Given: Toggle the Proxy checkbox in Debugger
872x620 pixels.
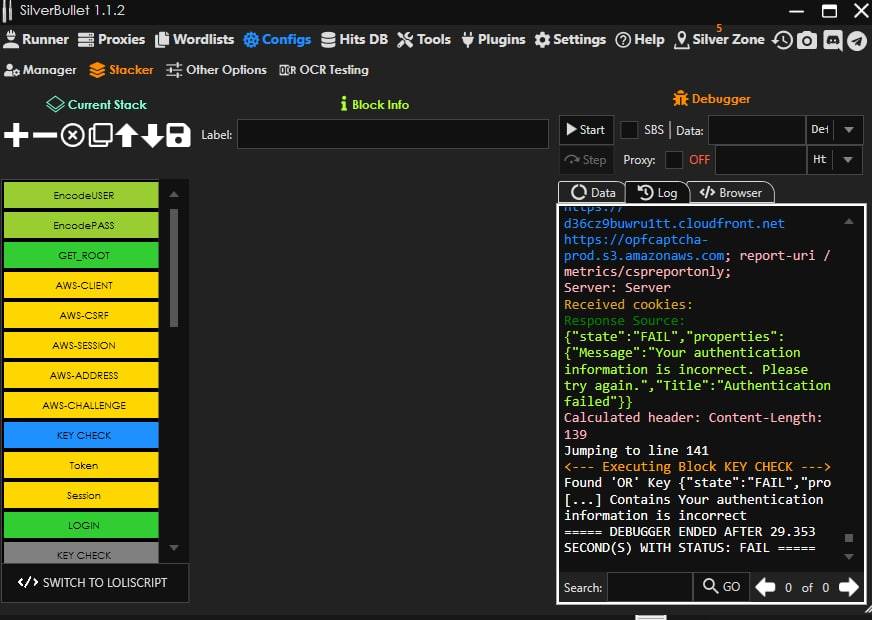Looking at the screenshot, I should point(674,160).
